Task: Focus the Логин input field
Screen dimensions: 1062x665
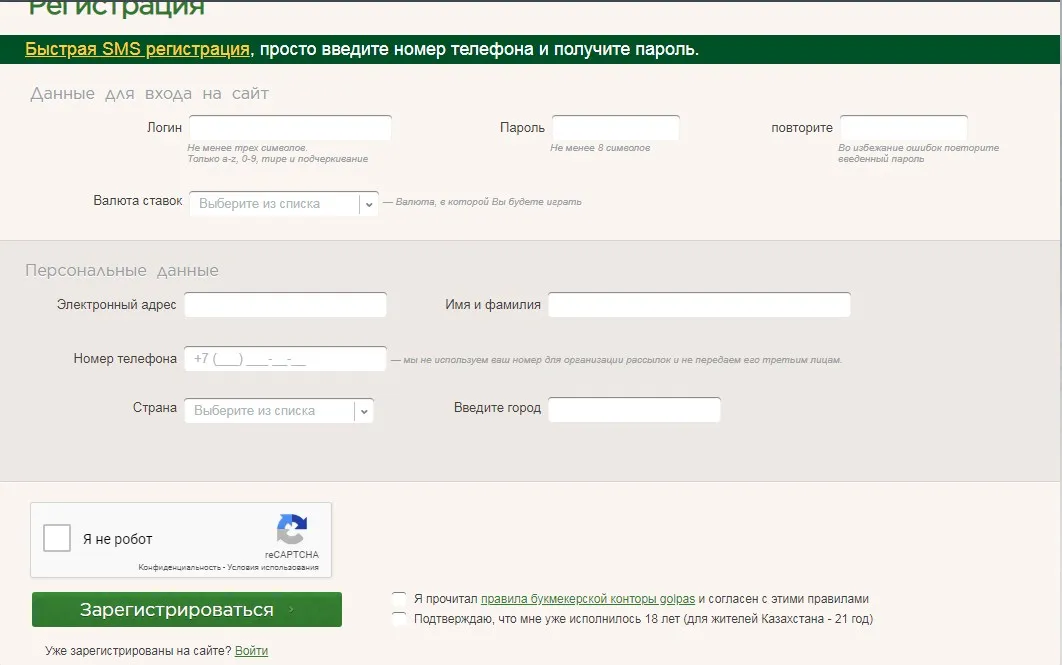Action: pyautogui.click(x=290, y=128)
